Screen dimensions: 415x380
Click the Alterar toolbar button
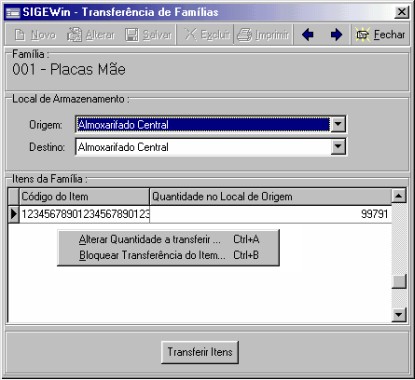(91, 34)
